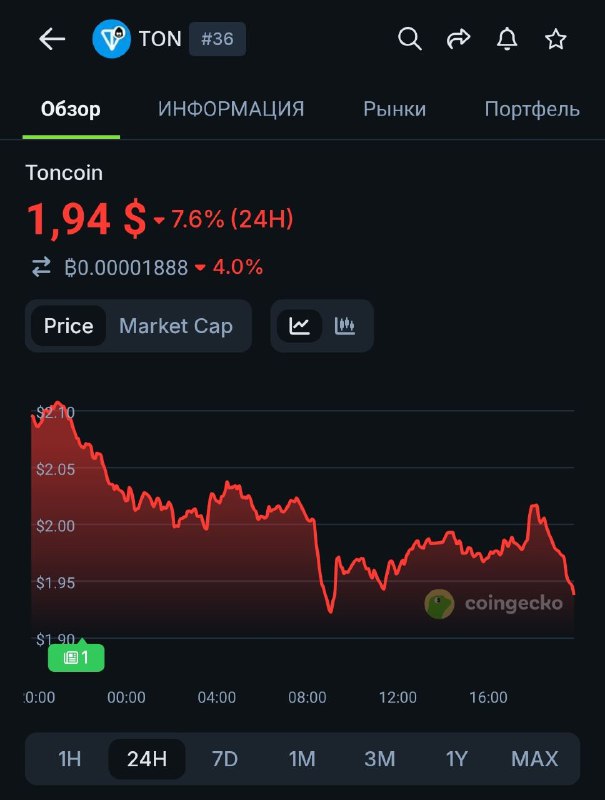Viewport: 605px width, 800px height.
Task: Tap the 1H timeframe button
Action: 68,759
